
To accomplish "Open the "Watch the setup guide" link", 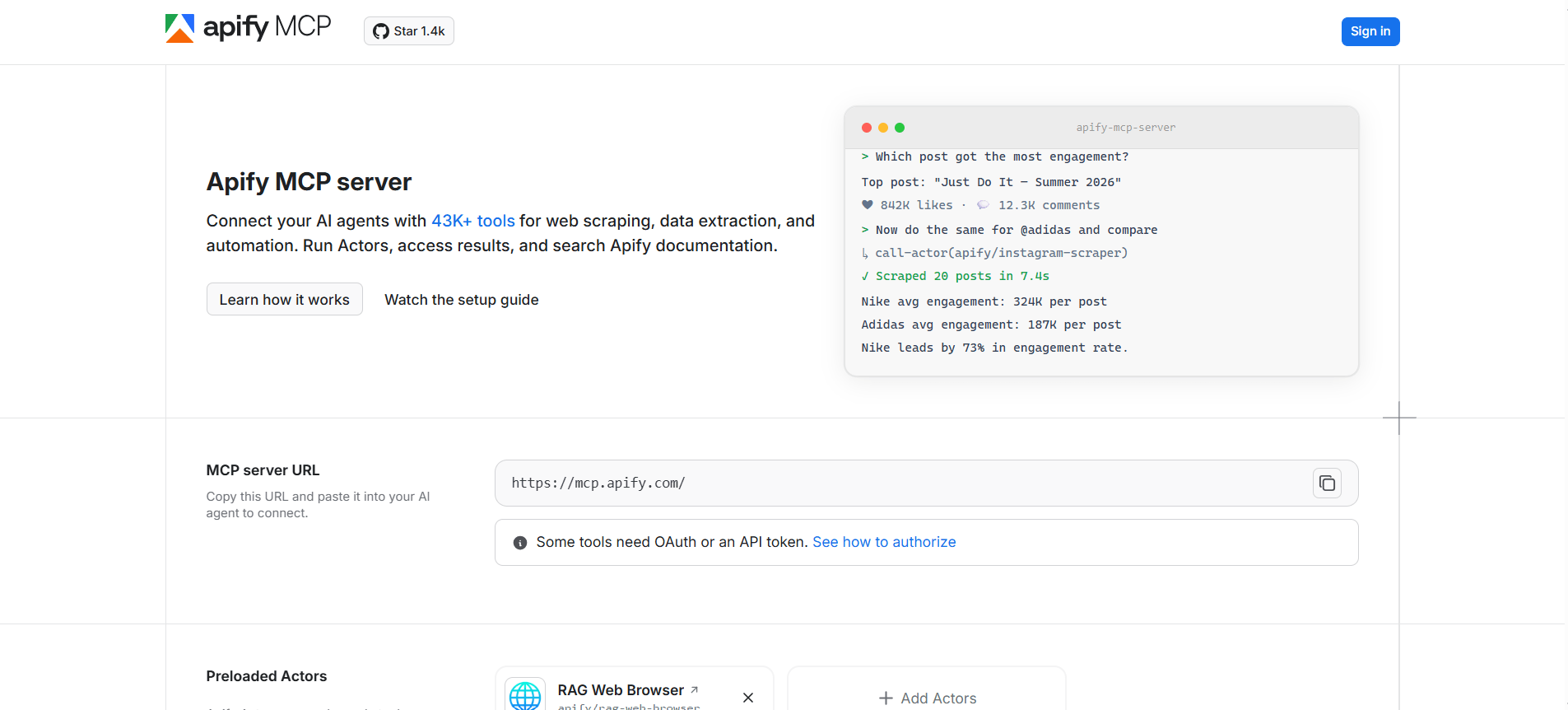I will tap(462, 300).
